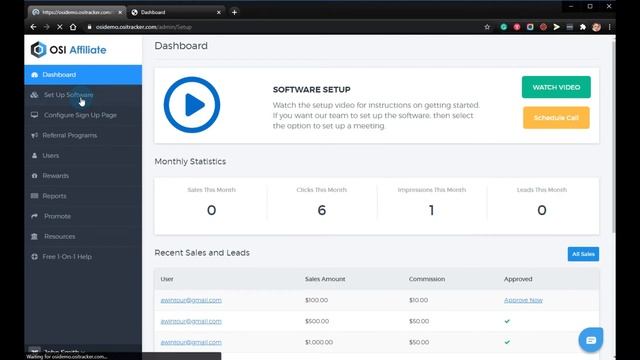Click the play-arrow shaped extension icon

(556, 27)
